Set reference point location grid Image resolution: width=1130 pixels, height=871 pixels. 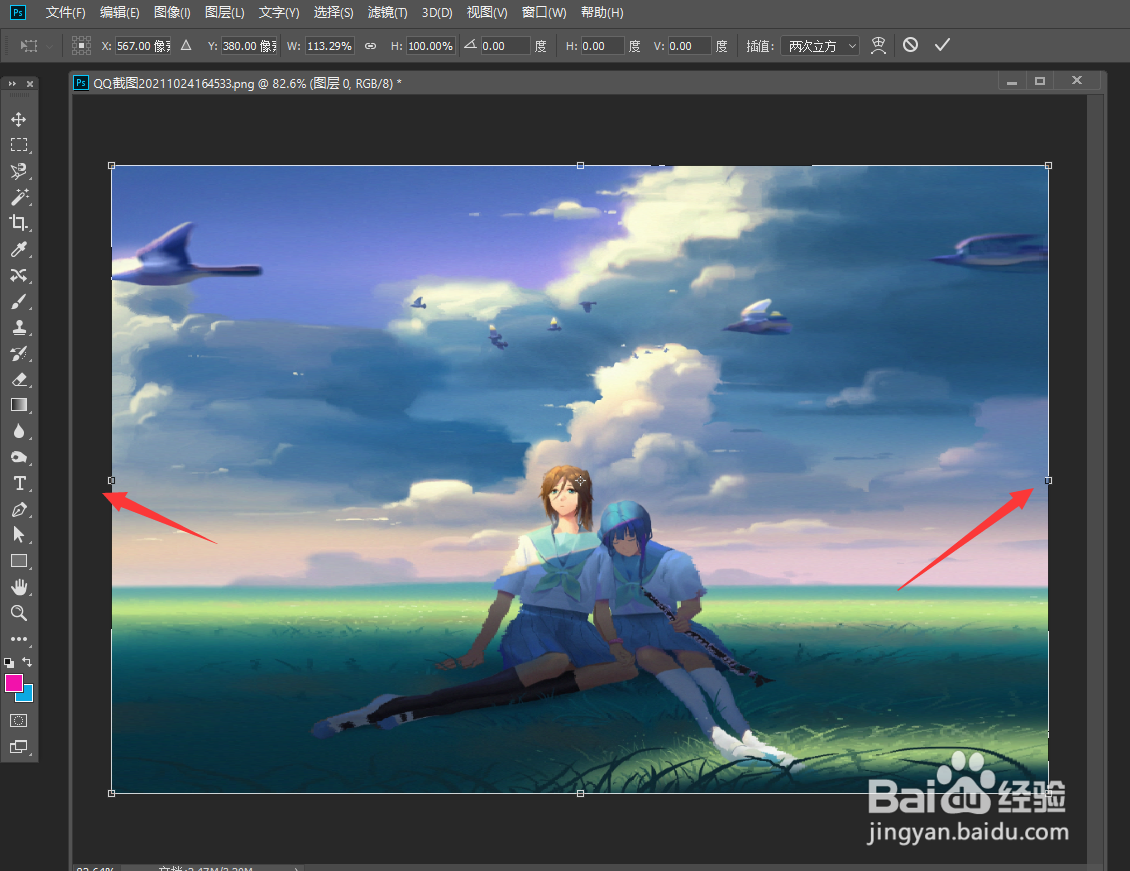click(x=81, y=45)
